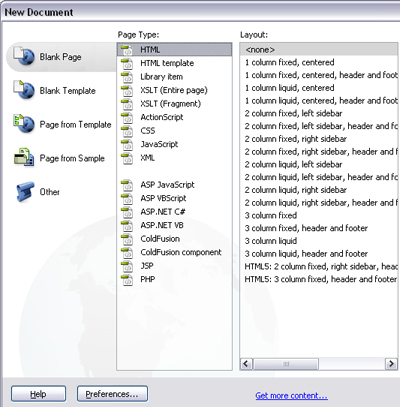Select the <none> layout

[x=319, y=50]
